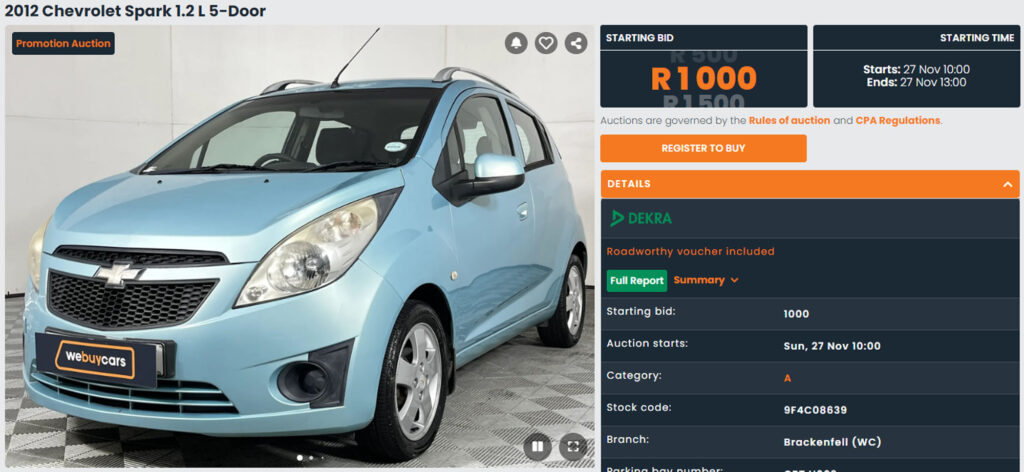Click the main Chevrolet Spark photo
Image resolution: width=1024 pixels, height=472 pixels.
pyautogui.click(x=300, y=247)
